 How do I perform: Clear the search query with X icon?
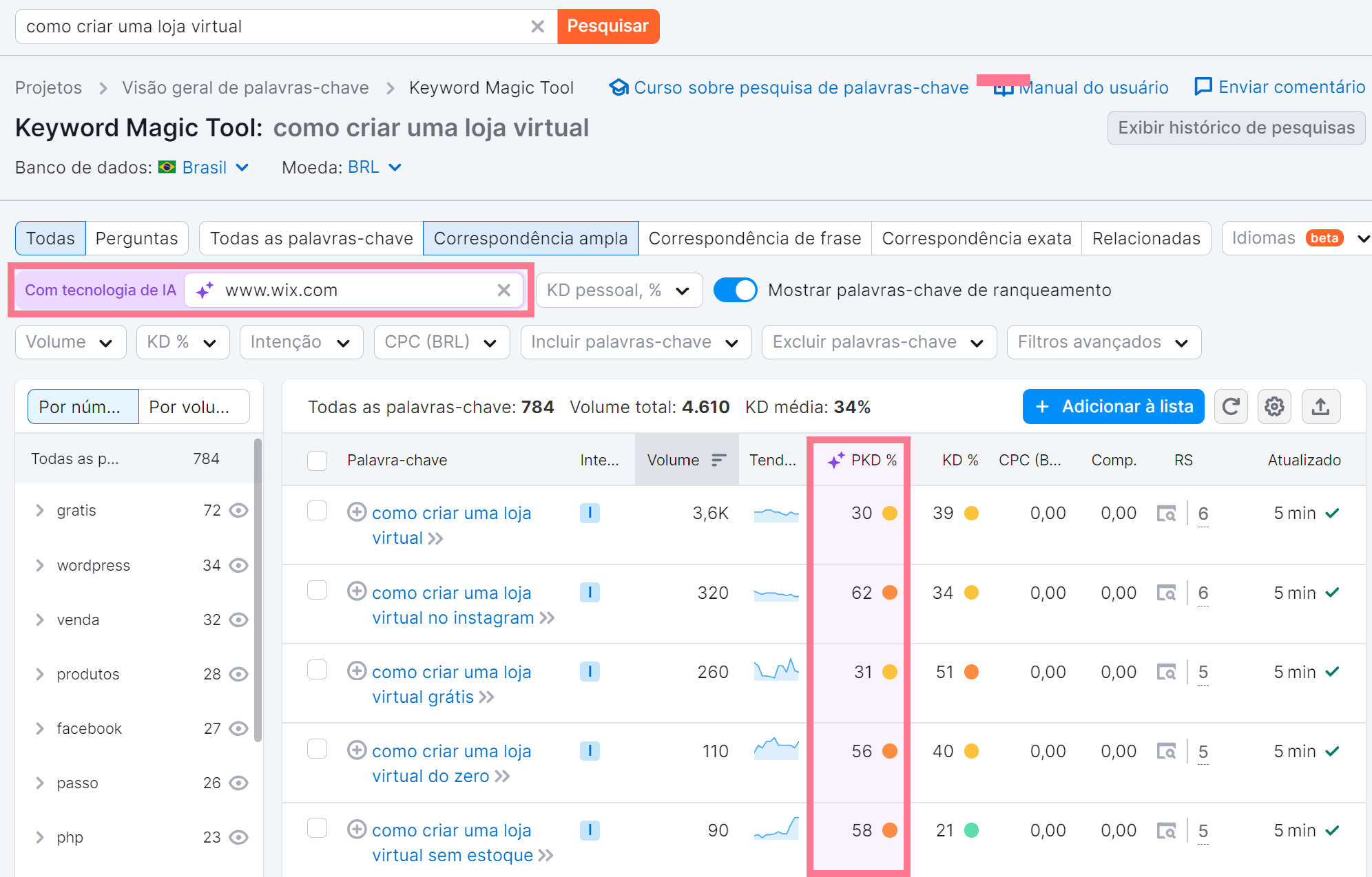pos(537,27)
